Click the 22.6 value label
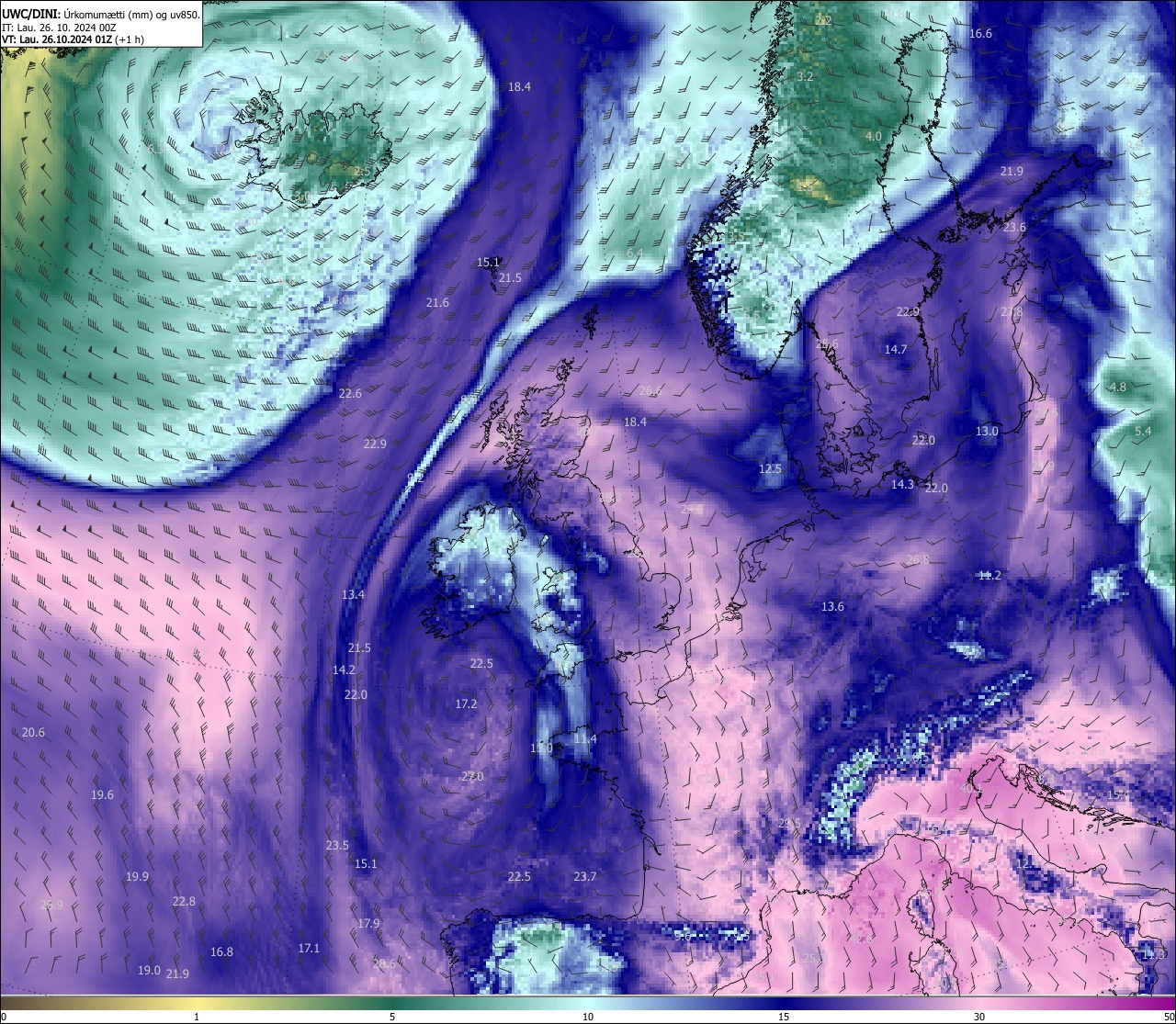 [x=350, y=394]
